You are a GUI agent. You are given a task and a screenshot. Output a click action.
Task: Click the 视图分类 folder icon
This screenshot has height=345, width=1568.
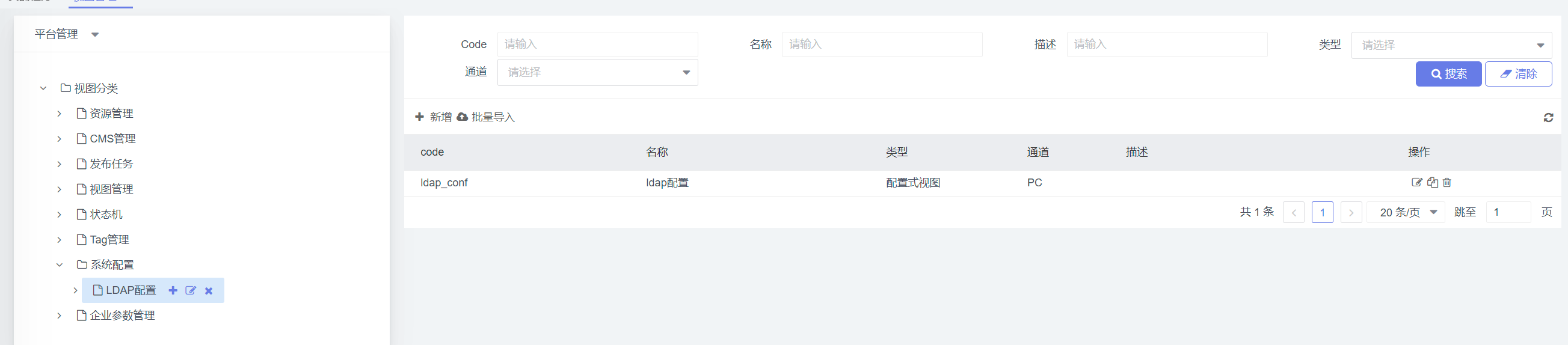[x=65, y=88]
